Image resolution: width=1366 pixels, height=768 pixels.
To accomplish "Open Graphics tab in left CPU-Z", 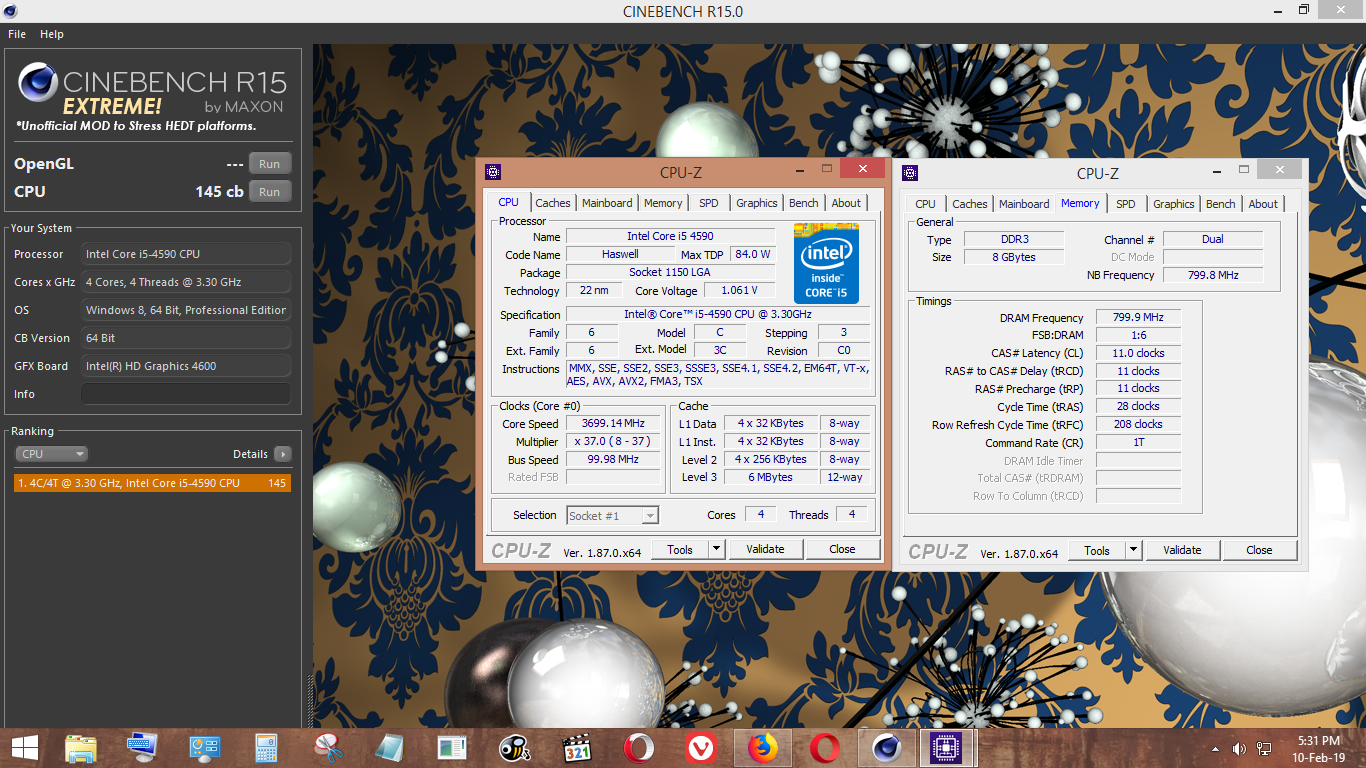I will coord(757,203).
